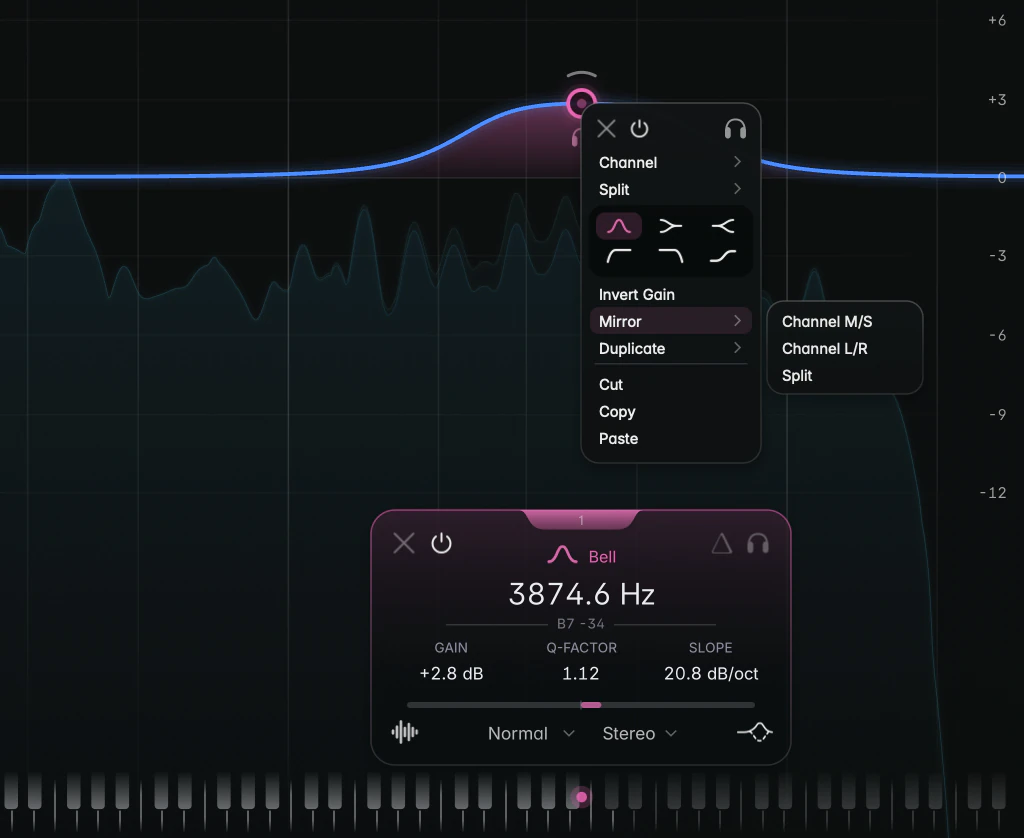Screen dimensions: 1024x838
Task: Click the 1.12 Q-factor value
Action: (581, 673)
